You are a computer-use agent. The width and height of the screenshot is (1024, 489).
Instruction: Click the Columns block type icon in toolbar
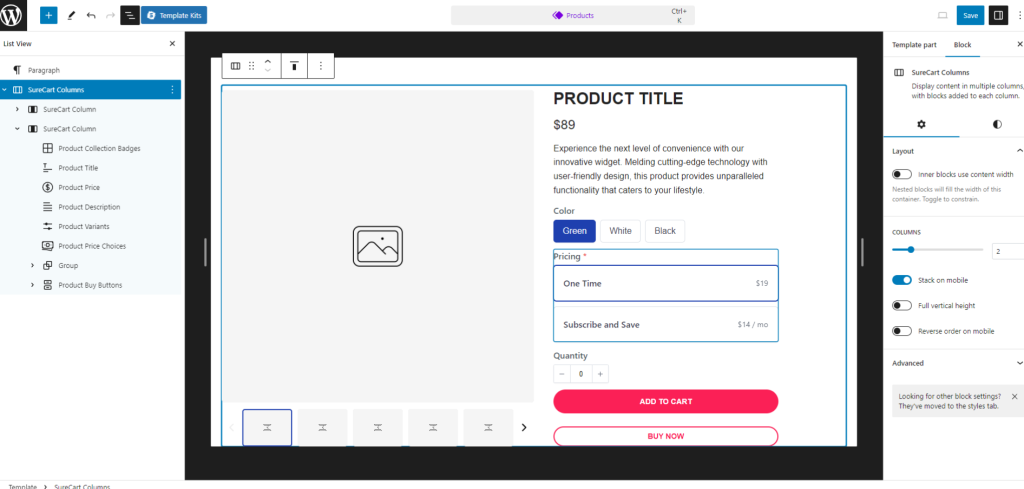(x=236, y=66)
